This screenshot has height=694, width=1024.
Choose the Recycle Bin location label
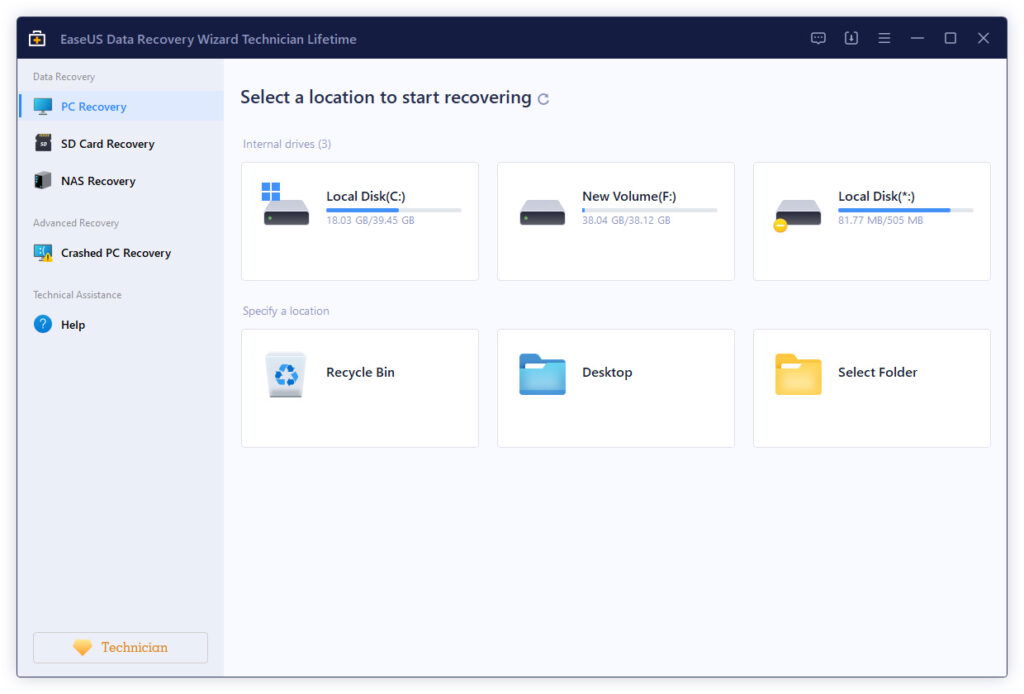360,372
